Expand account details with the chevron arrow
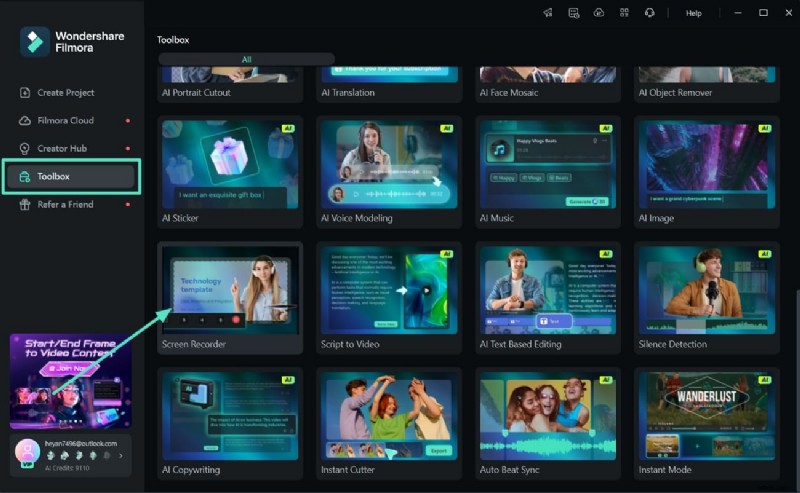The height and width of the screenshot is (493, 800). click(121, 456)
